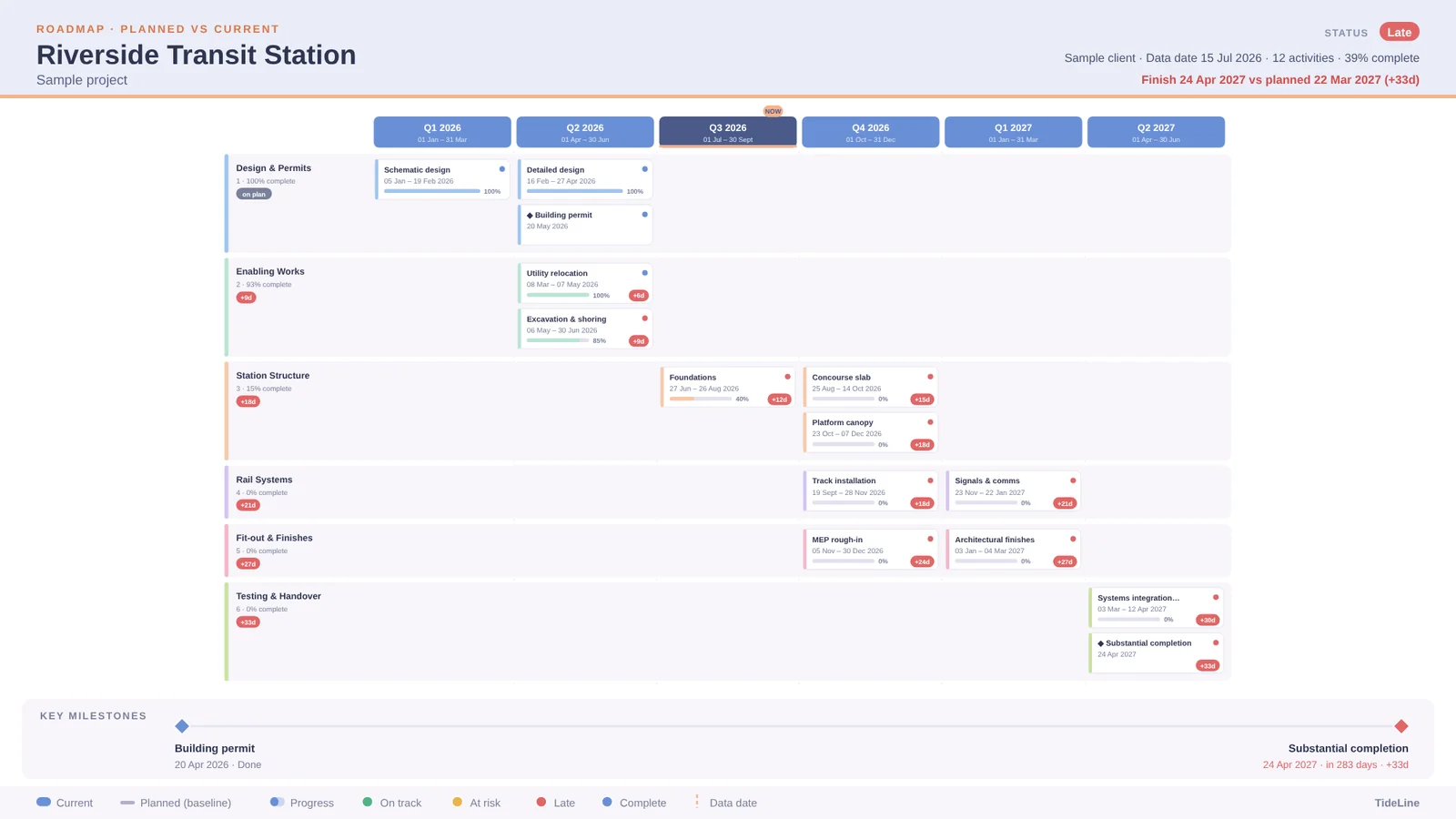
Task: Click the Track installation late status dot
Action: pyautogui.click(x=930, y=480)
